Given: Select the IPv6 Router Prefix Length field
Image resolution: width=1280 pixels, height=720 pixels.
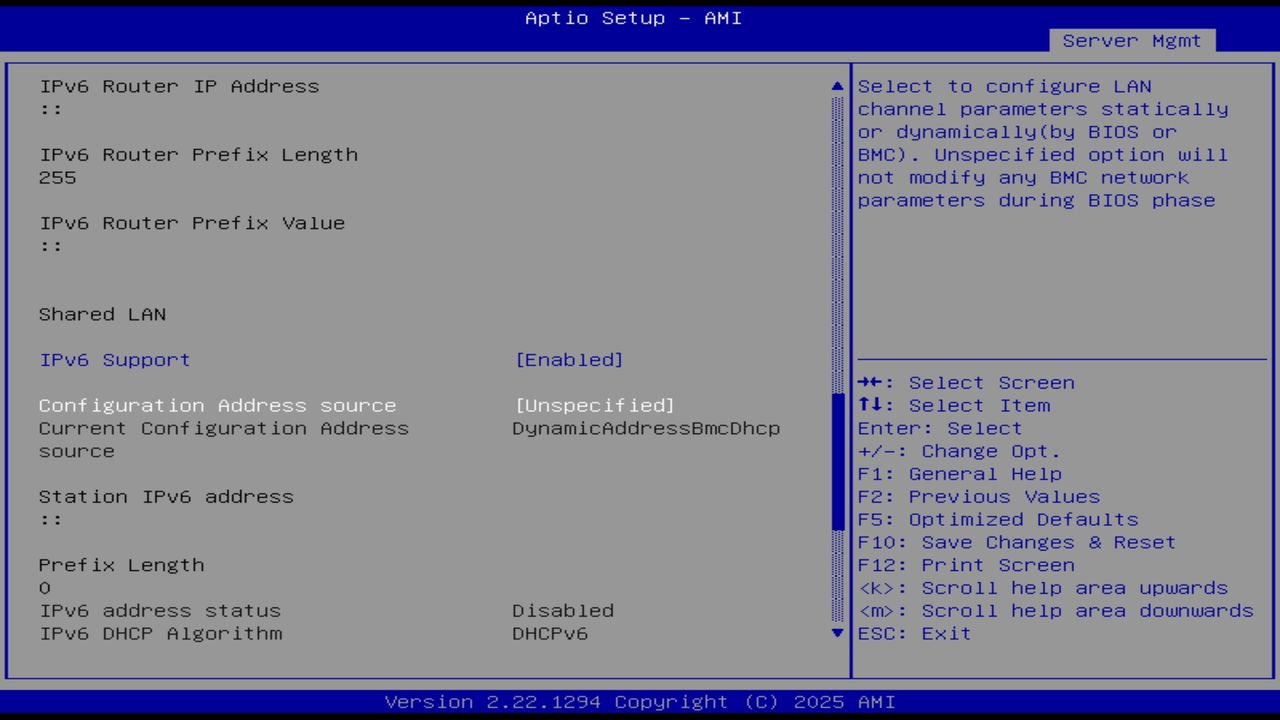Looking at the screenshot, I should [x=198, y=154].
